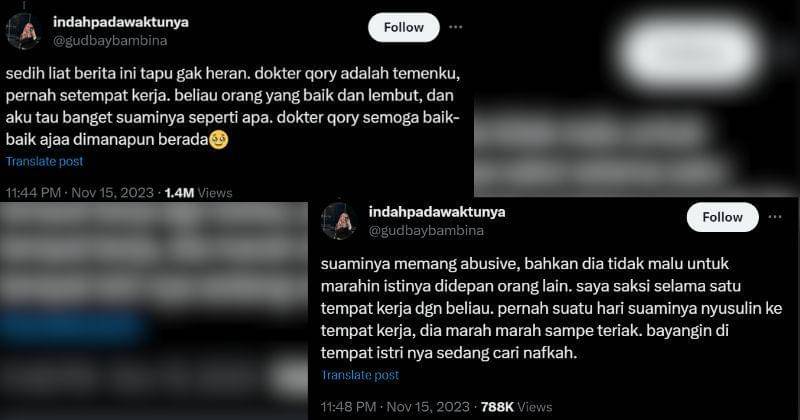Viewport: 800px width, 420px height.
Task: Click the top tweet text about dokter qory
Action: 233,106
